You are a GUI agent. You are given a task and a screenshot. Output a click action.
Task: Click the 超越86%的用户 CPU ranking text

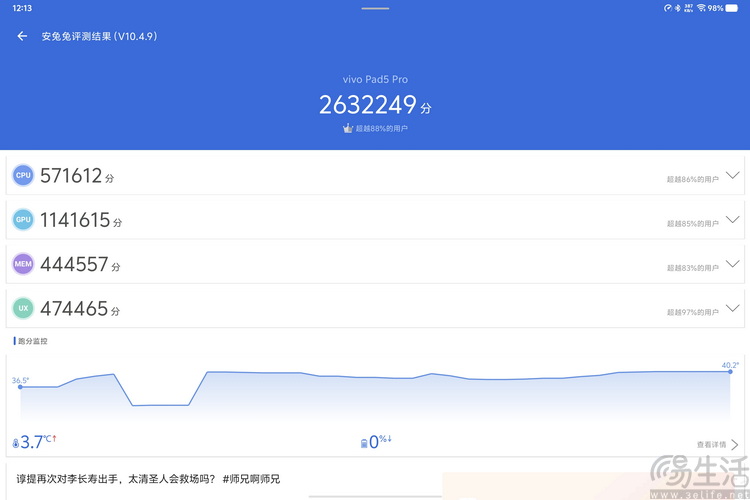coord(693,179)
